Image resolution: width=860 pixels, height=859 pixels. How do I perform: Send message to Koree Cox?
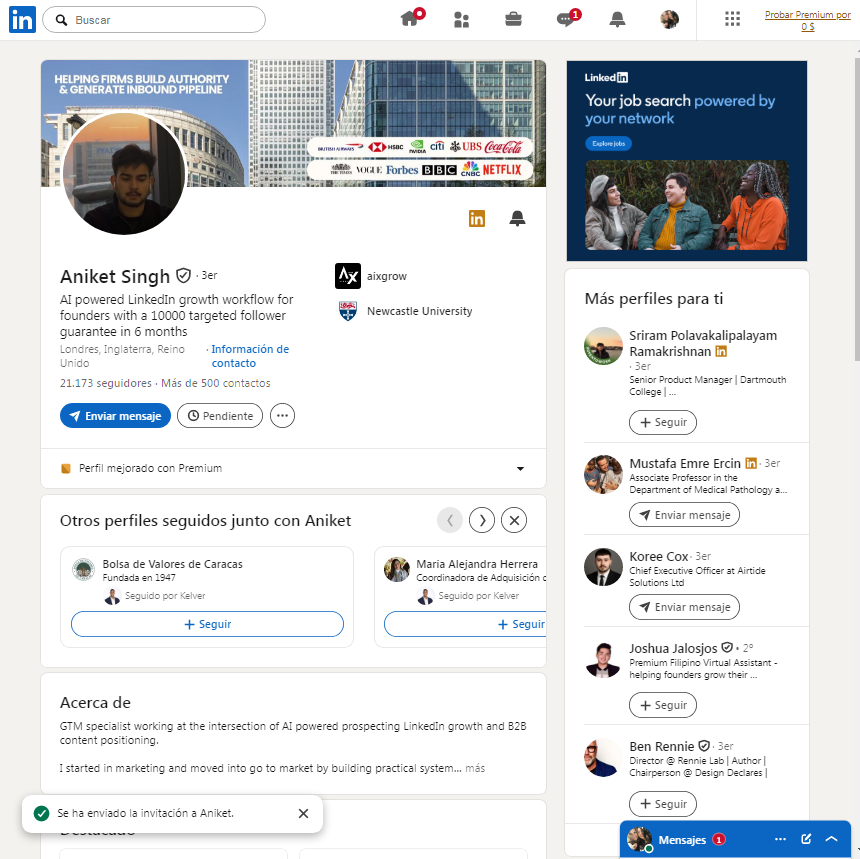[x=684, y=607]
